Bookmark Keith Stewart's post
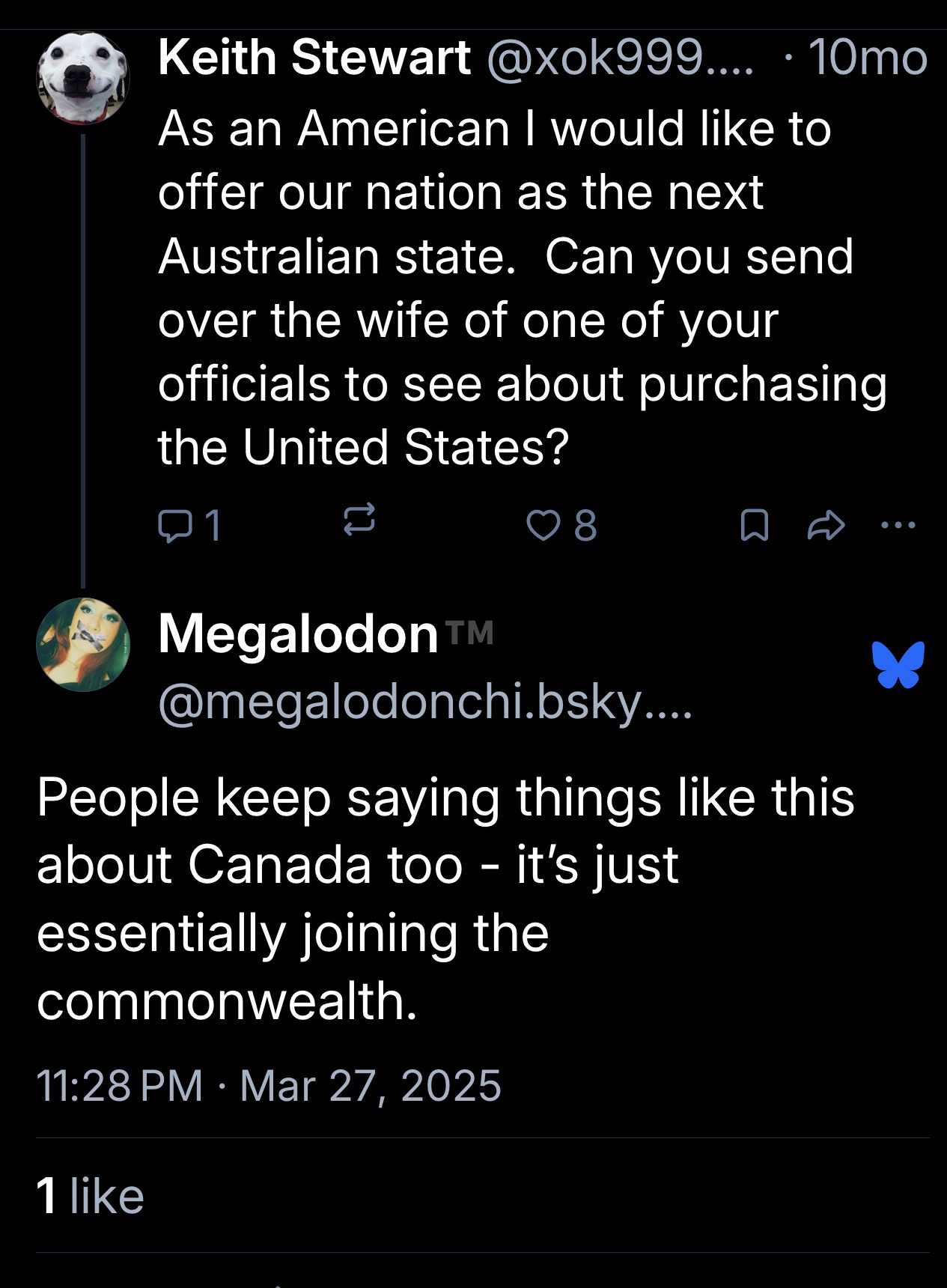947x1288 pixels. pyautogui.click(x=754, y=525)
